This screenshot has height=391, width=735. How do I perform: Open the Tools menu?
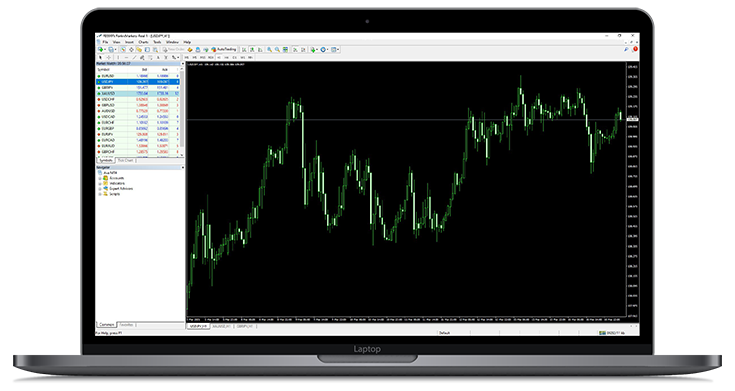tap(157, 42)
